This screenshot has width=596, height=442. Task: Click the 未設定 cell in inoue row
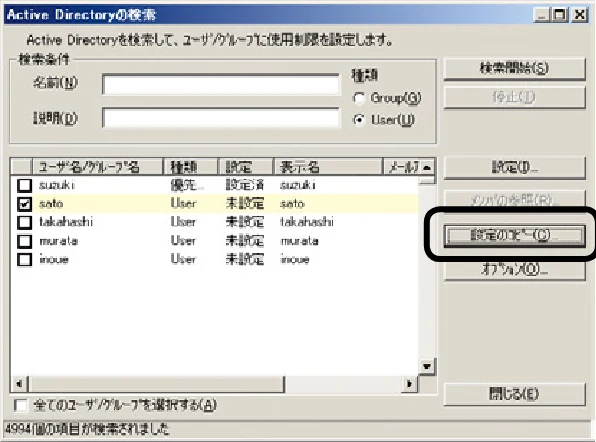tap(245, 260)
